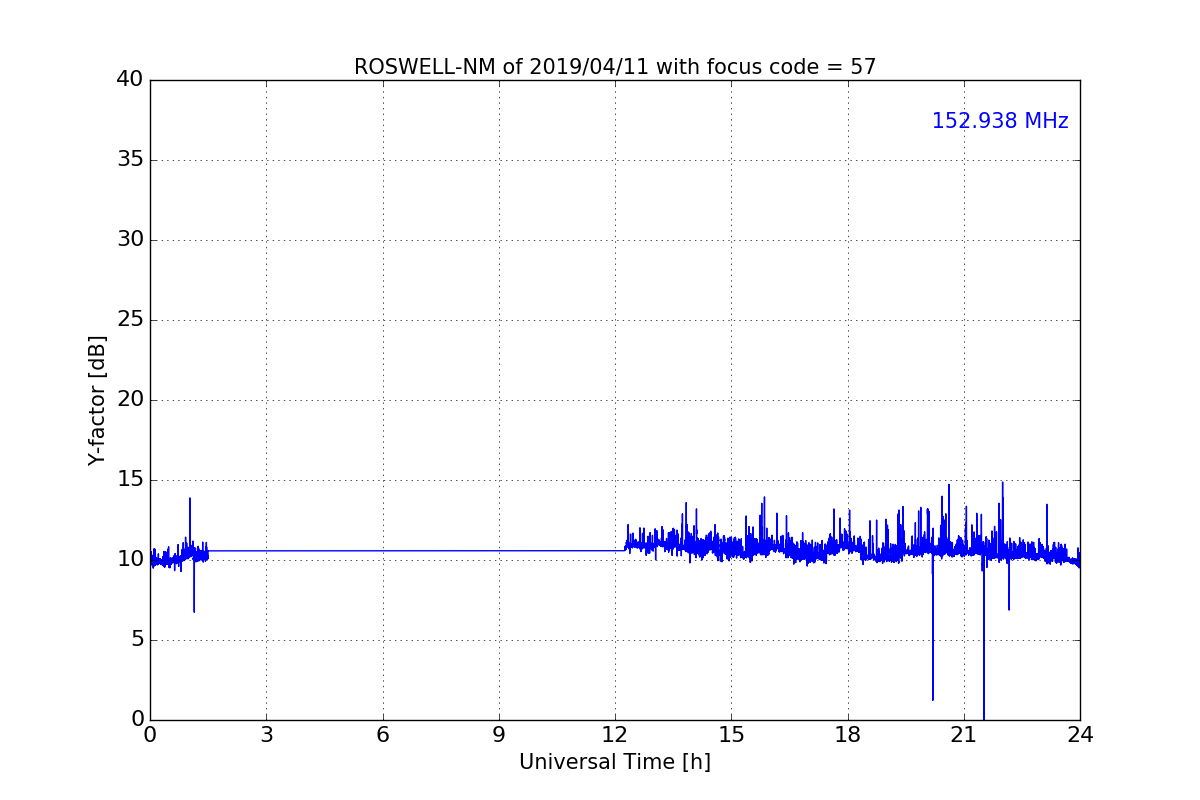Click the x-axis tick label 18
Image resolution: width=1200 pixels, height=800 pixels.
[848, 735]
